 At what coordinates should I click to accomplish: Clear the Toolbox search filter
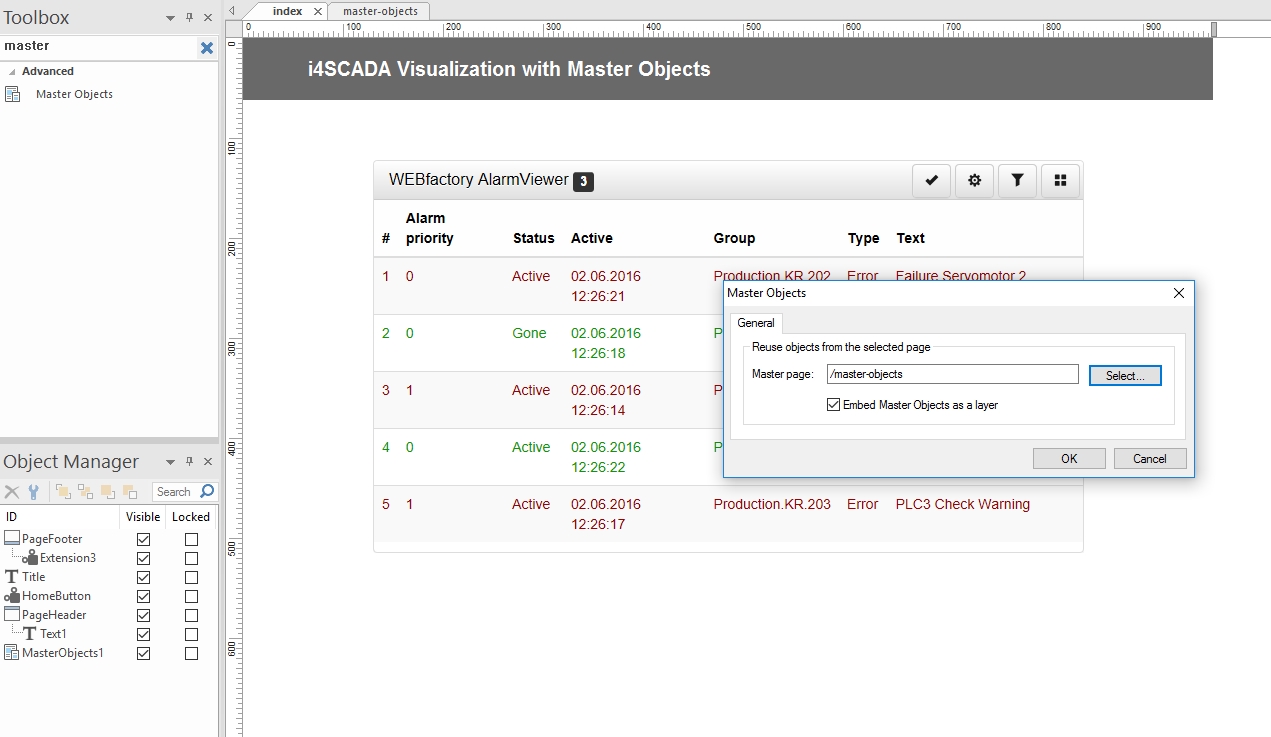coord(206,47)
